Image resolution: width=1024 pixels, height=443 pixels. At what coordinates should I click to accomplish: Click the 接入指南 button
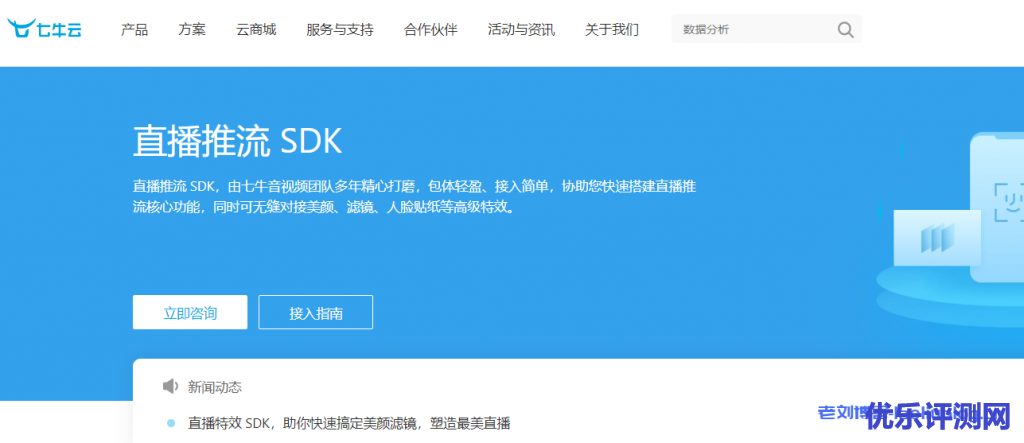(315, 312)
